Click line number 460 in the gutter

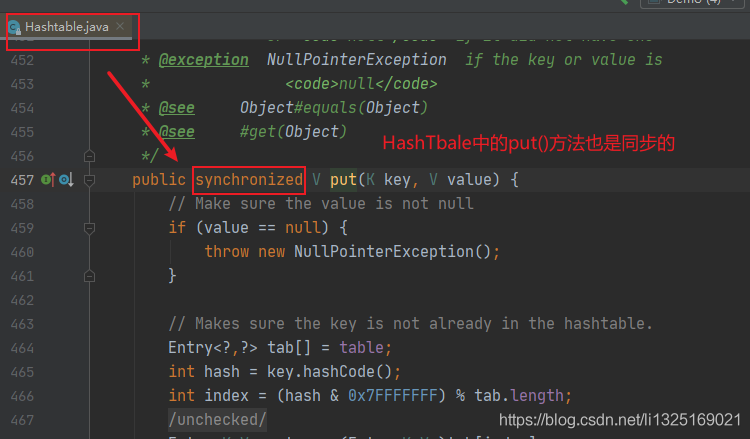click(22, 252)
